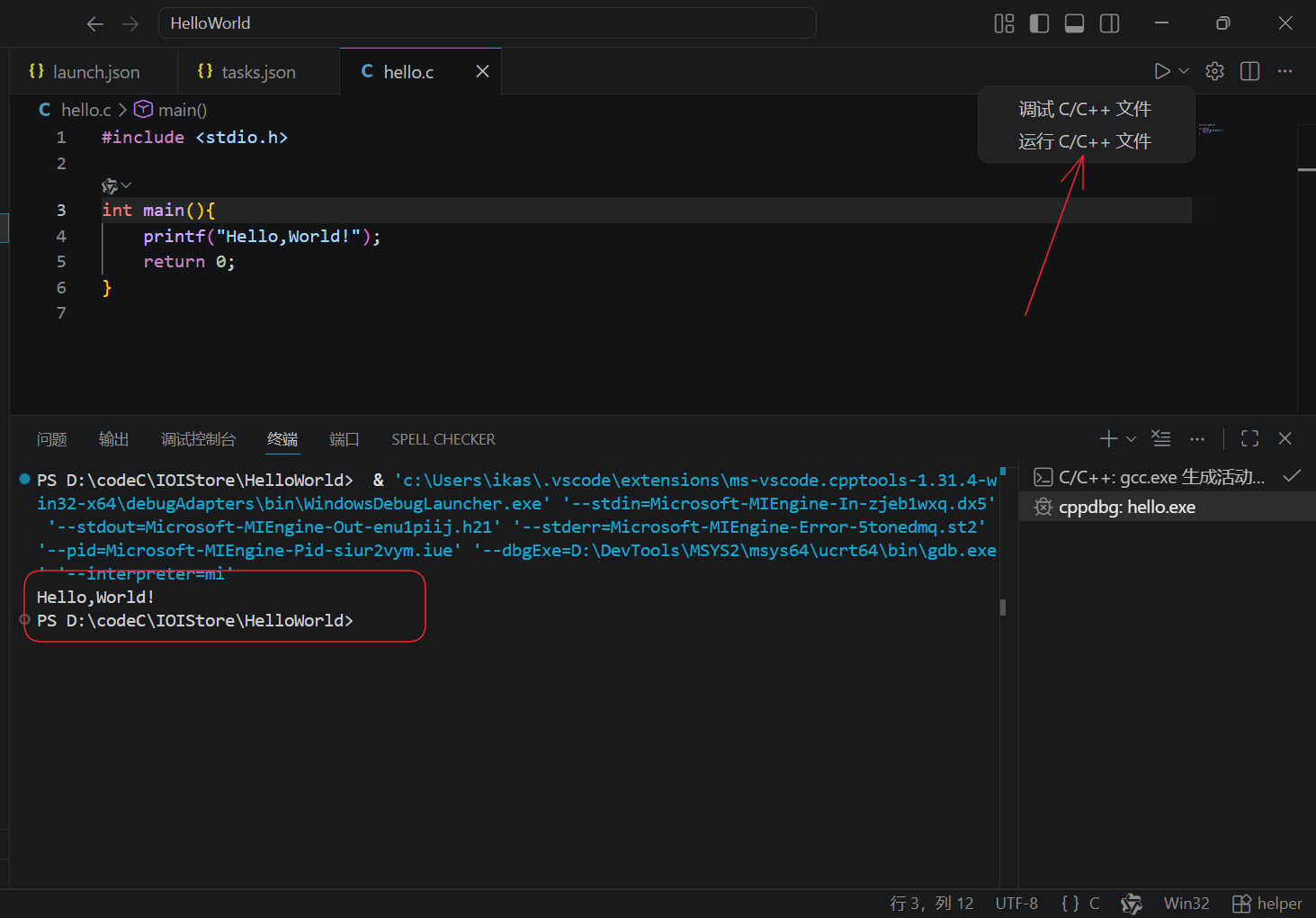
Task: Click the #include <stdio.h> line
Action: coord(194,137)
